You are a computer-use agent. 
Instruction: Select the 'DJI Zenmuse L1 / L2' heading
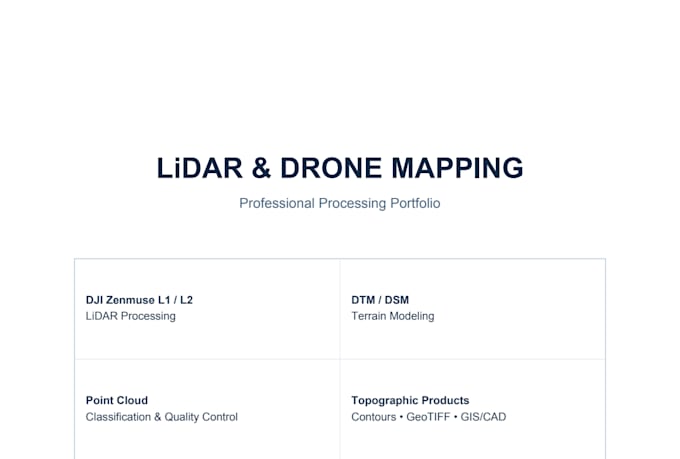139,300
